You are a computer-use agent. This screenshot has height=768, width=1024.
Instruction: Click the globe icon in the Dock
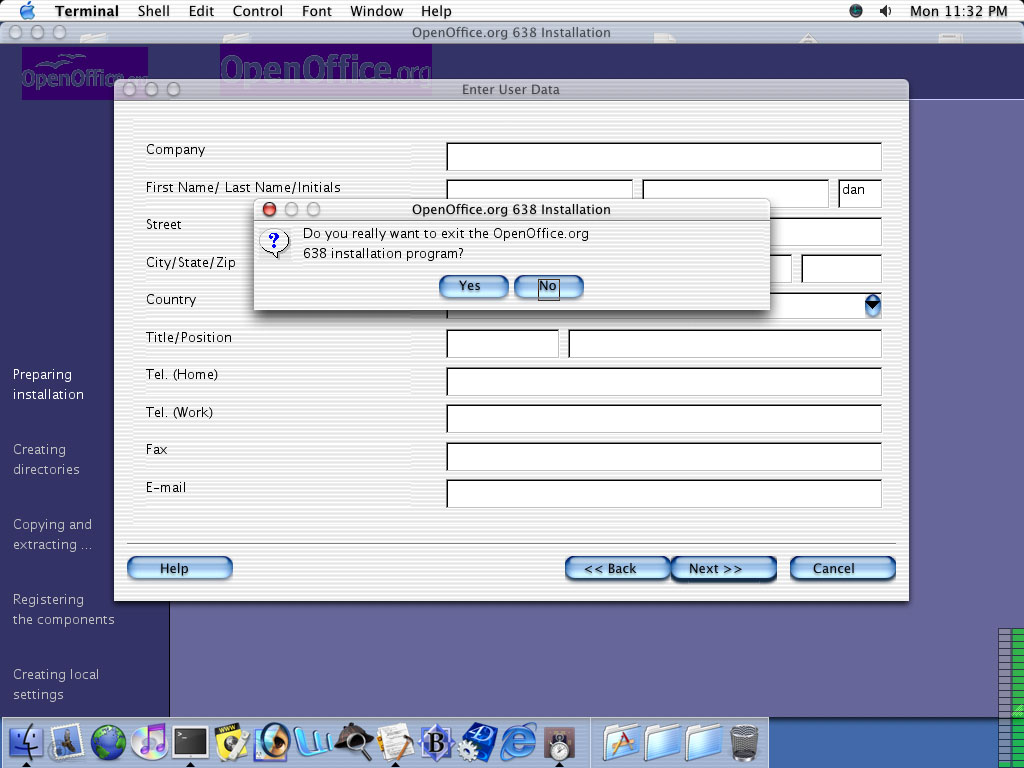pyautogui.click(x=108, y=743)
